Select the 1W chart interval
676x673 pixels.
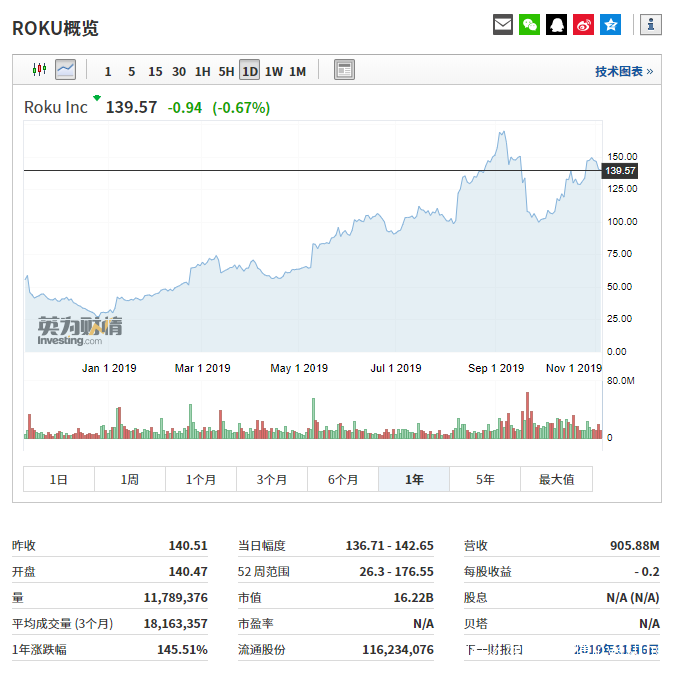pyautogui.click(x=274, y=71)
